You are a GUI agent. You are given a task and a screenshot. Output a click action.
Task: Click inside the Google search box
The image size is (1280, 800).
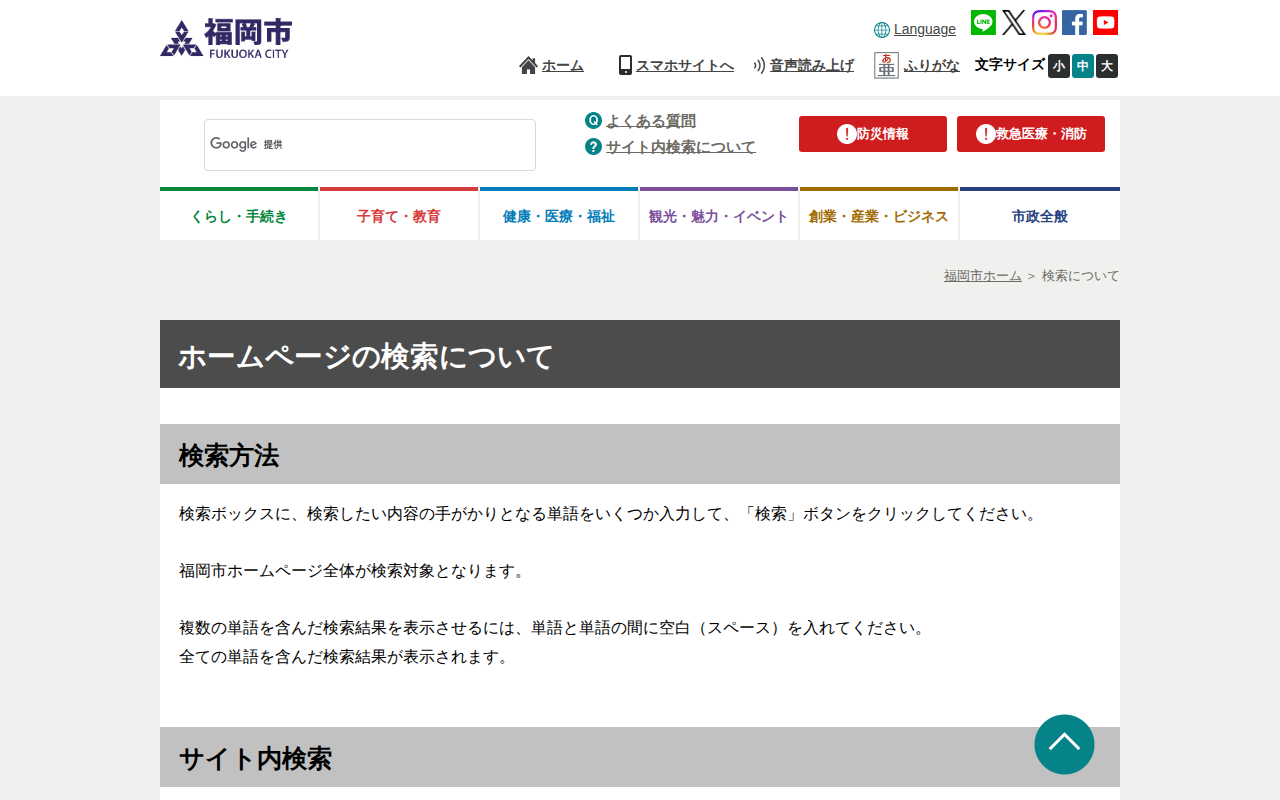click(370, 144)
